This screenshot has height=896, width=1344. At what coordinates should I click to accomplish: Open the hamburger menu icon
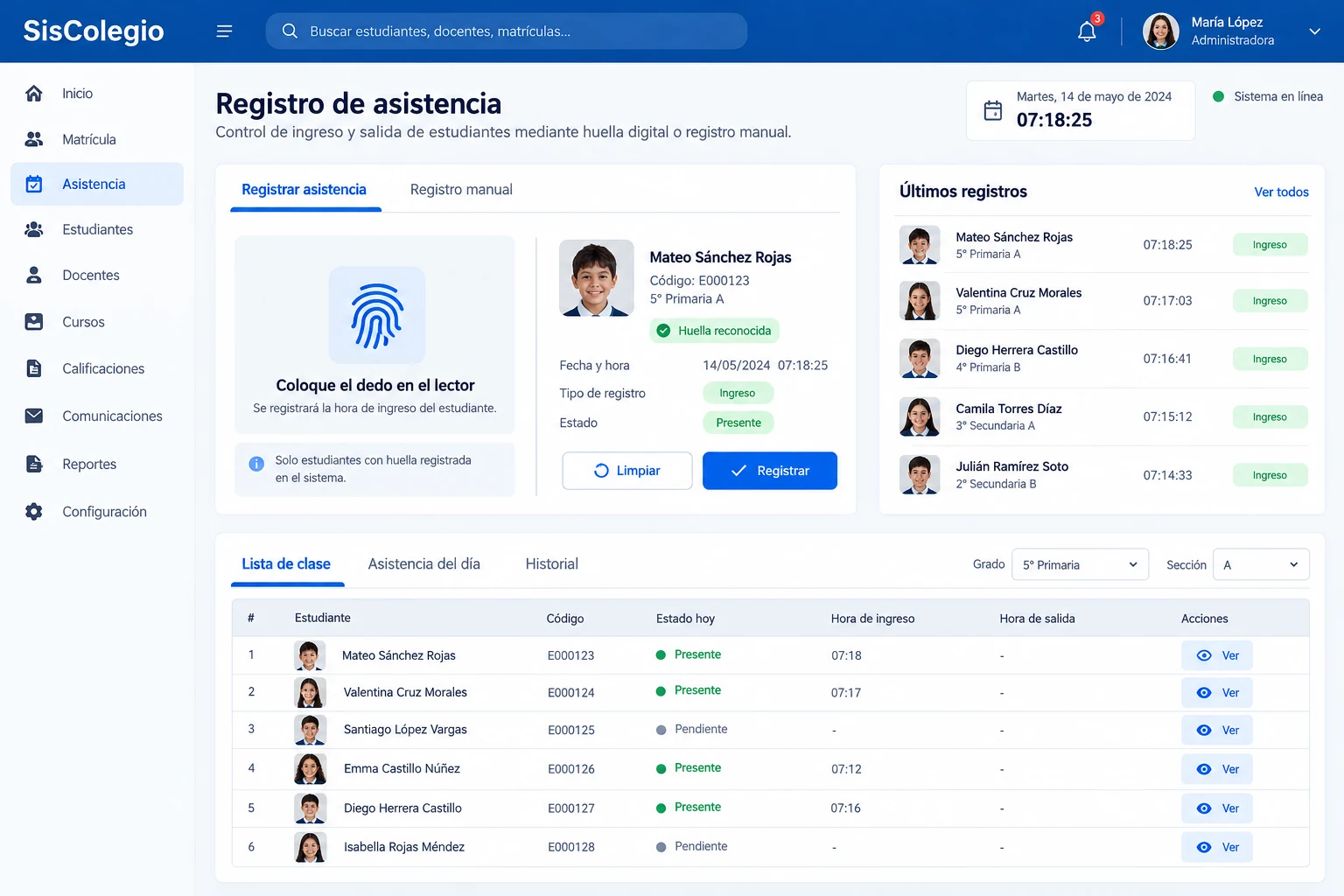(x=224, y=31)
